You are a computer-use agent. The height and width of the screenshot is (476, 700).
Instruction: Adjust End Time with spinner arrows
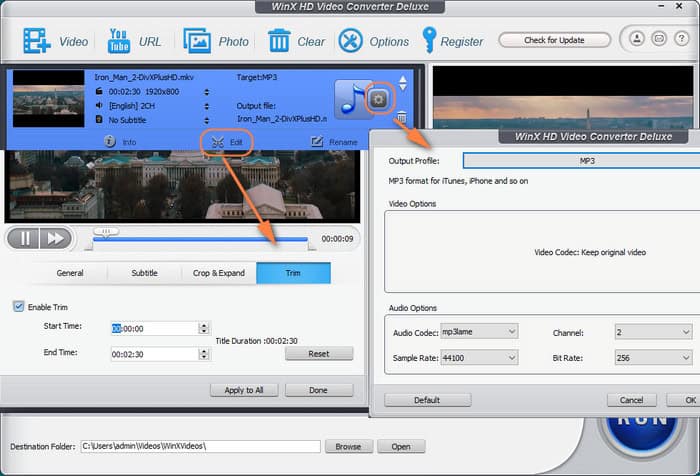tap(204, 355)
